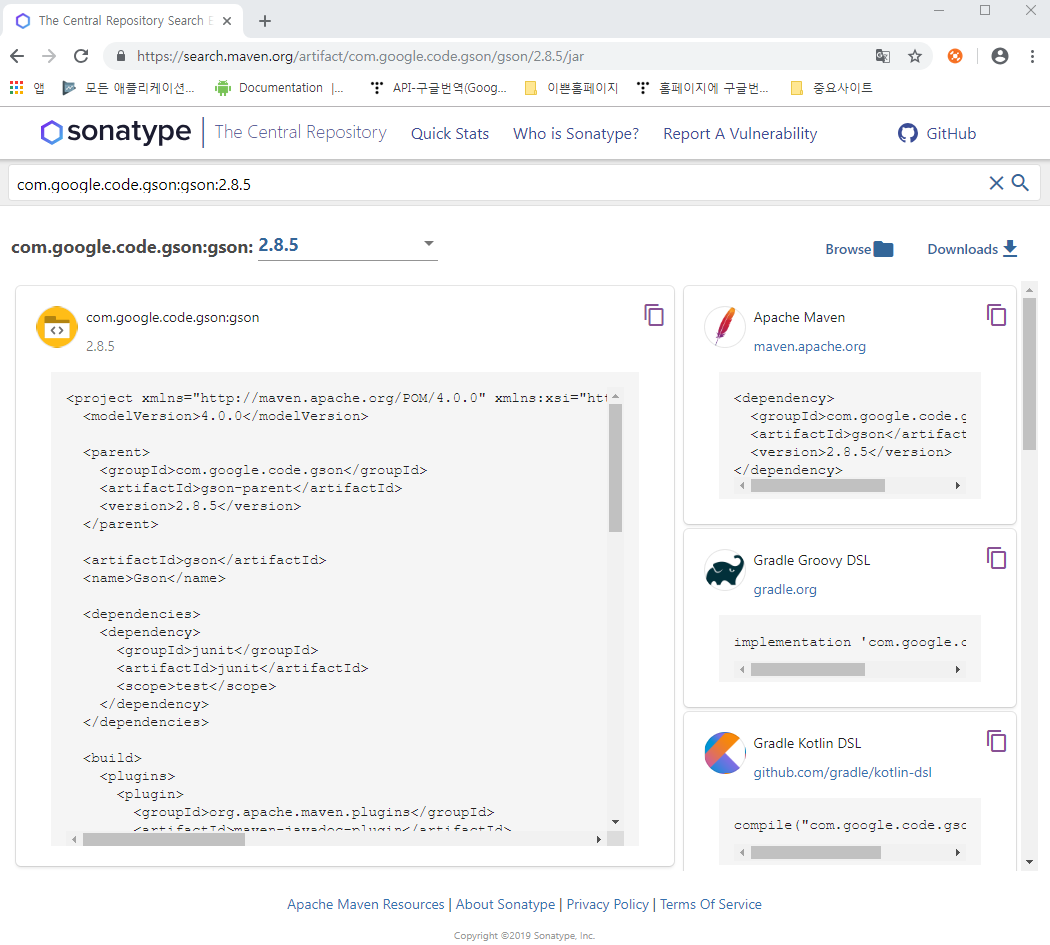Open the apps grid bookmark
Screen dimensions: 1050x945
pyautogui.click(x=27, y=88)
